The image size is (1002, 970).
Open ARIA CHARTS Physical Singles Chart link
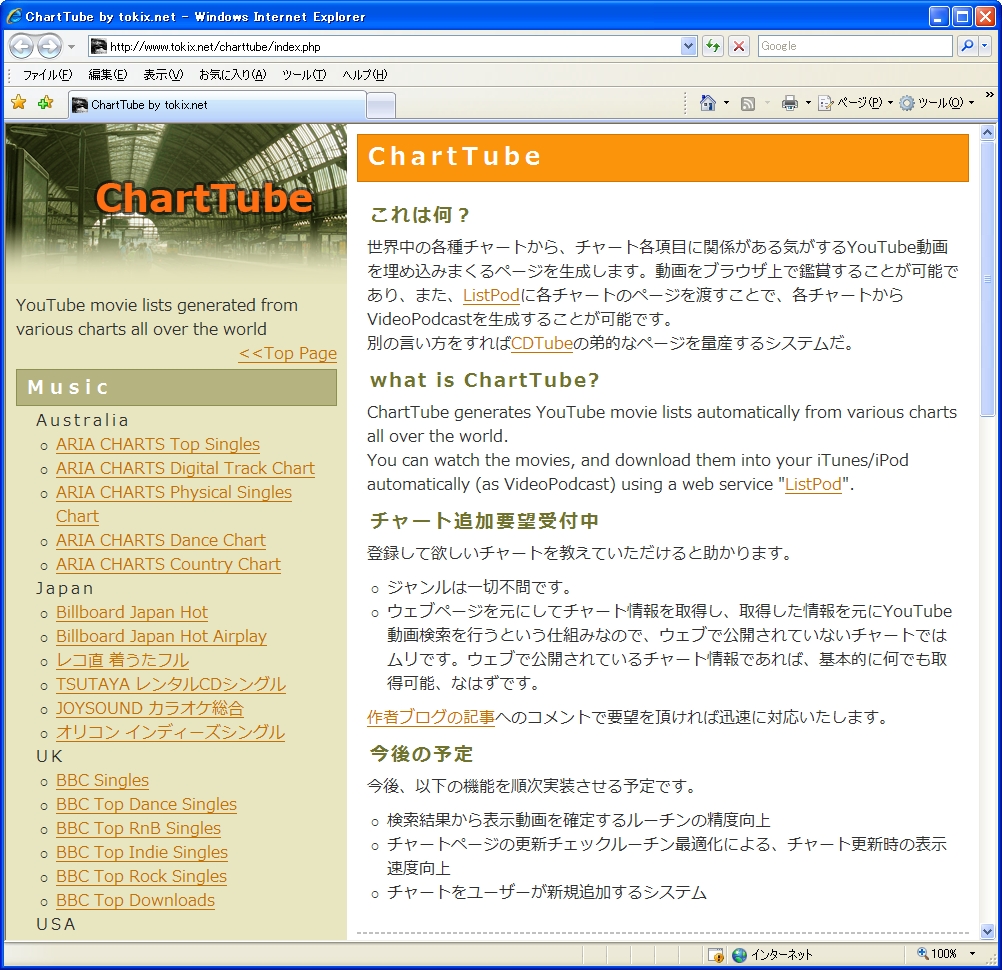pos(174,504)
